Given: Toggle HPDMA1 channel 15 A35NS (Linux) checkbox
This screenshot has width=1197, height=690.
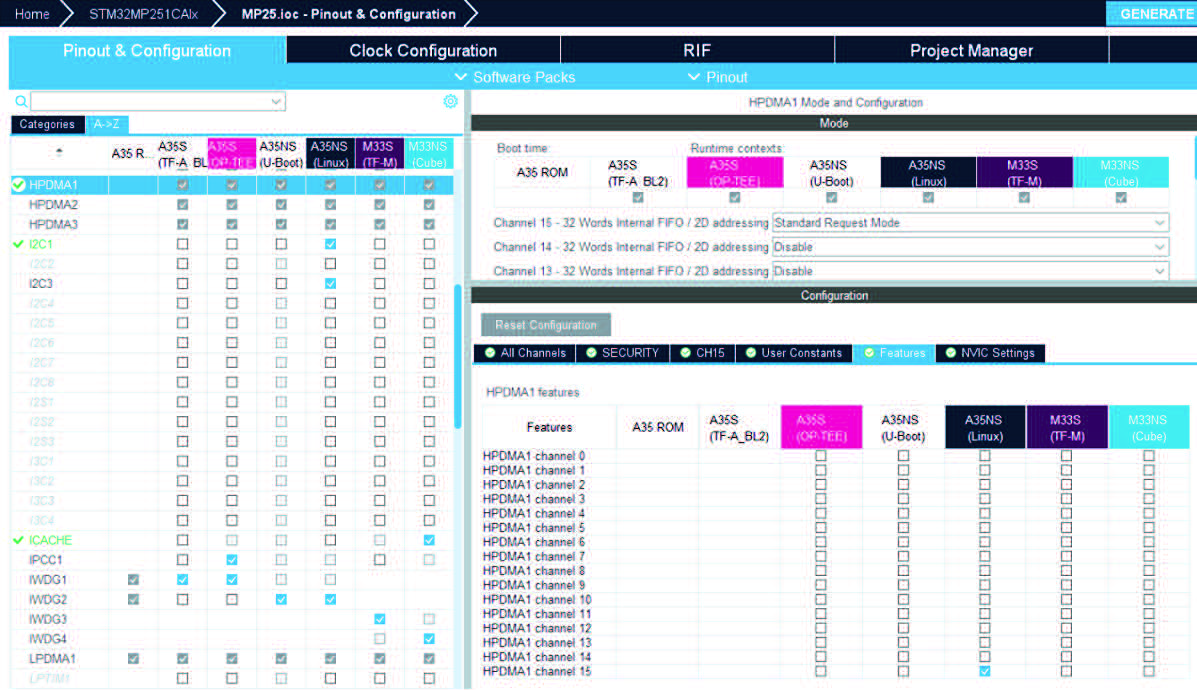Looking at the screenshot, I should [x=985, y=671].
